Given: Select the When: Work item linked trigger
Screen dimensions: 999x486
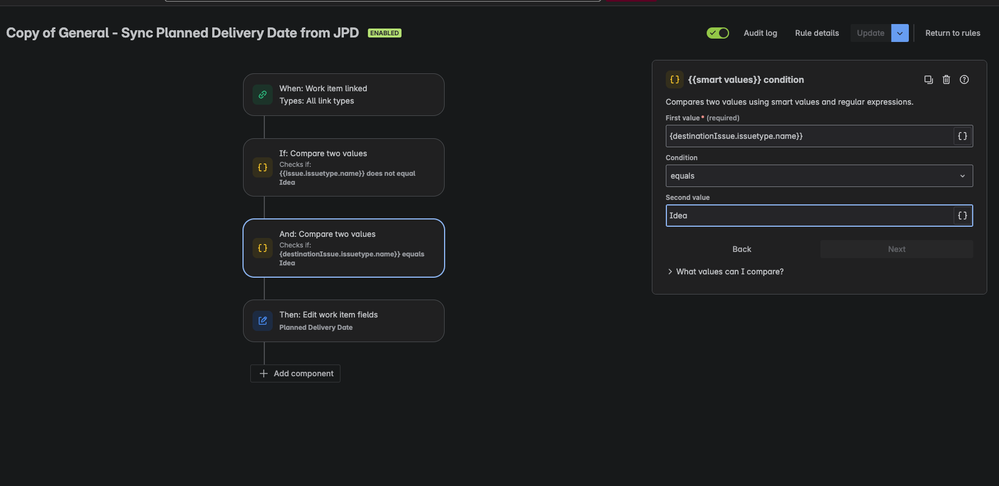Looking at the screenshot, I should tap(343, 94).
